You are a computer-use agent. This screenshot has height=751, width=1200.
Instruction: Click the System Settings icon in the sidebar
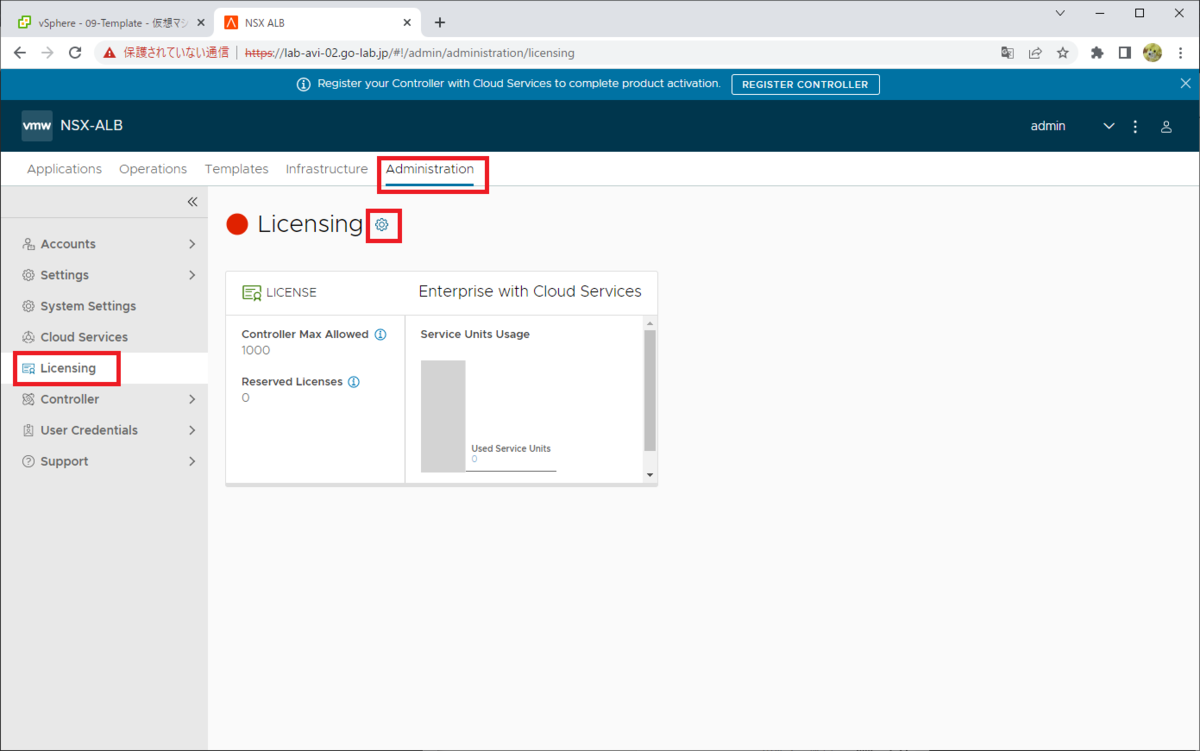coord(29,306)
